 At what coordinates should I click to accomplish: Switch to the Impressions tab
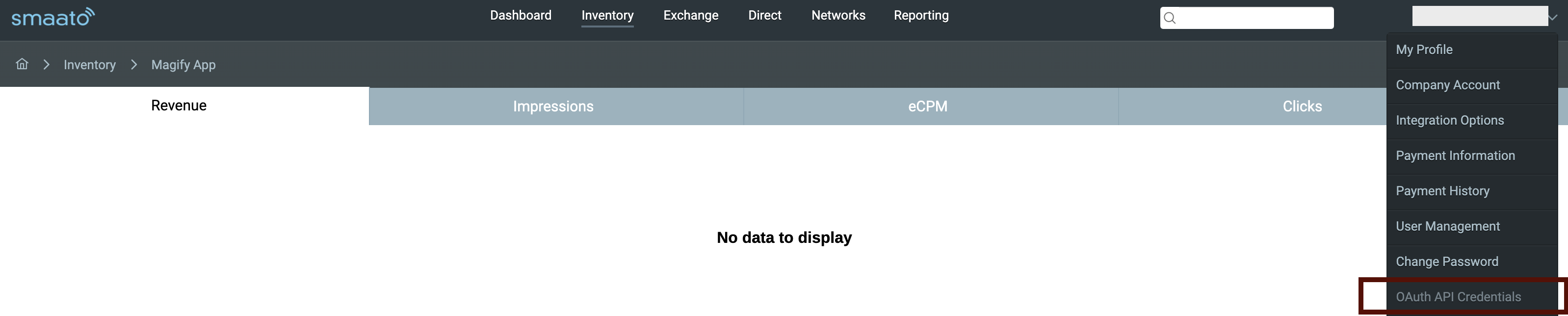pos(553,106)
